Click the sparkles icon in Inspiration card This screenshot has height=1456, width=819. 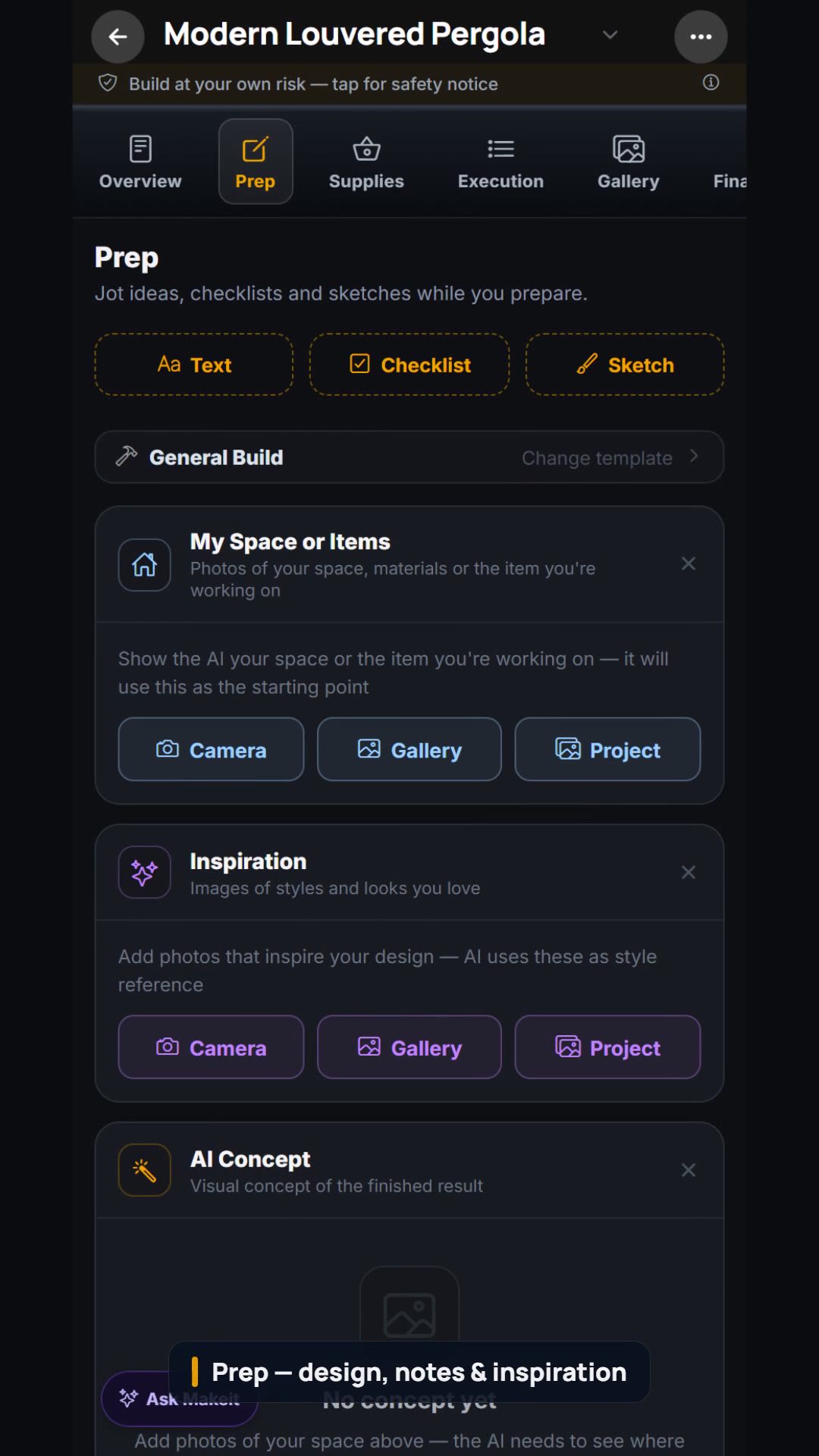point(144,872)
